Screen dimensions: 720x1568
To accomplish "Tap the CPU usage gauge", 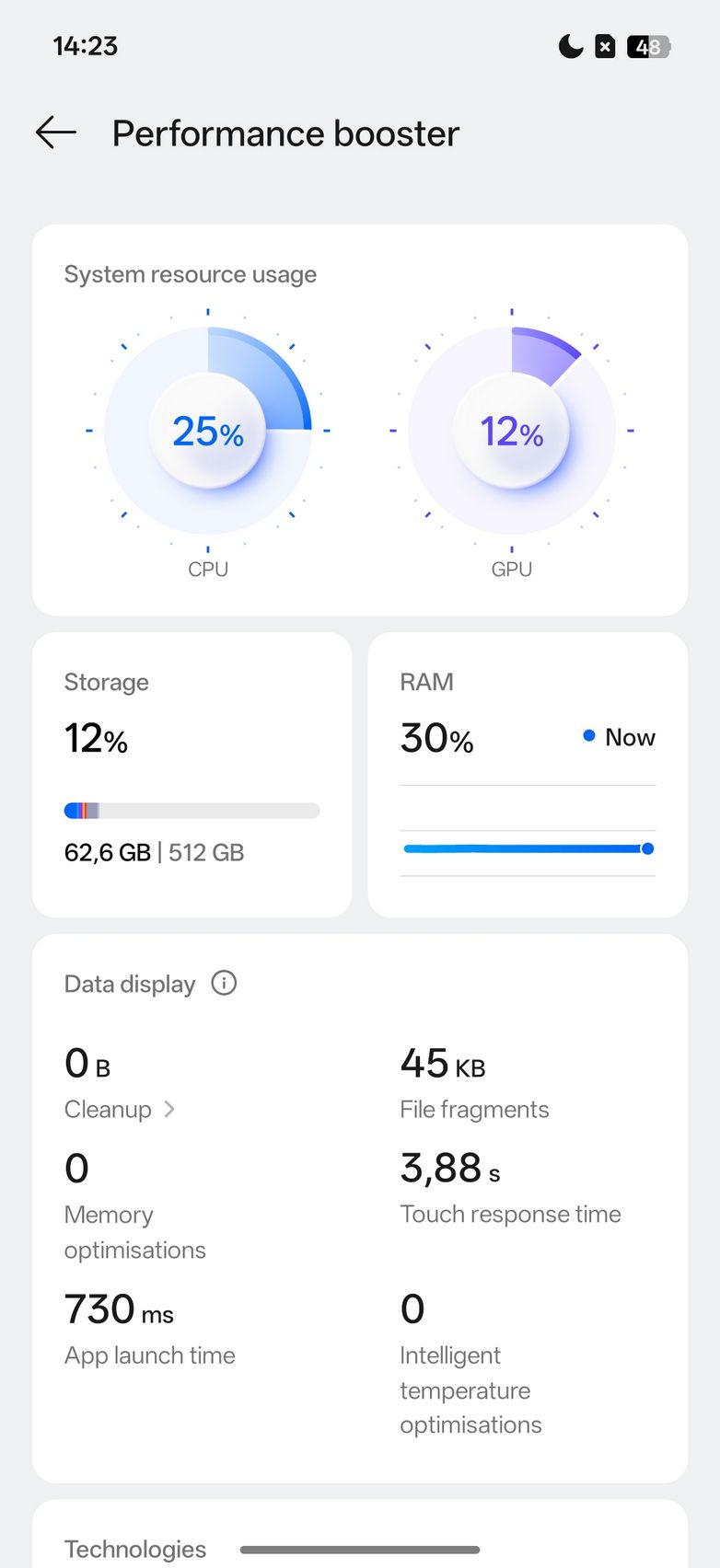I will 208,431.
